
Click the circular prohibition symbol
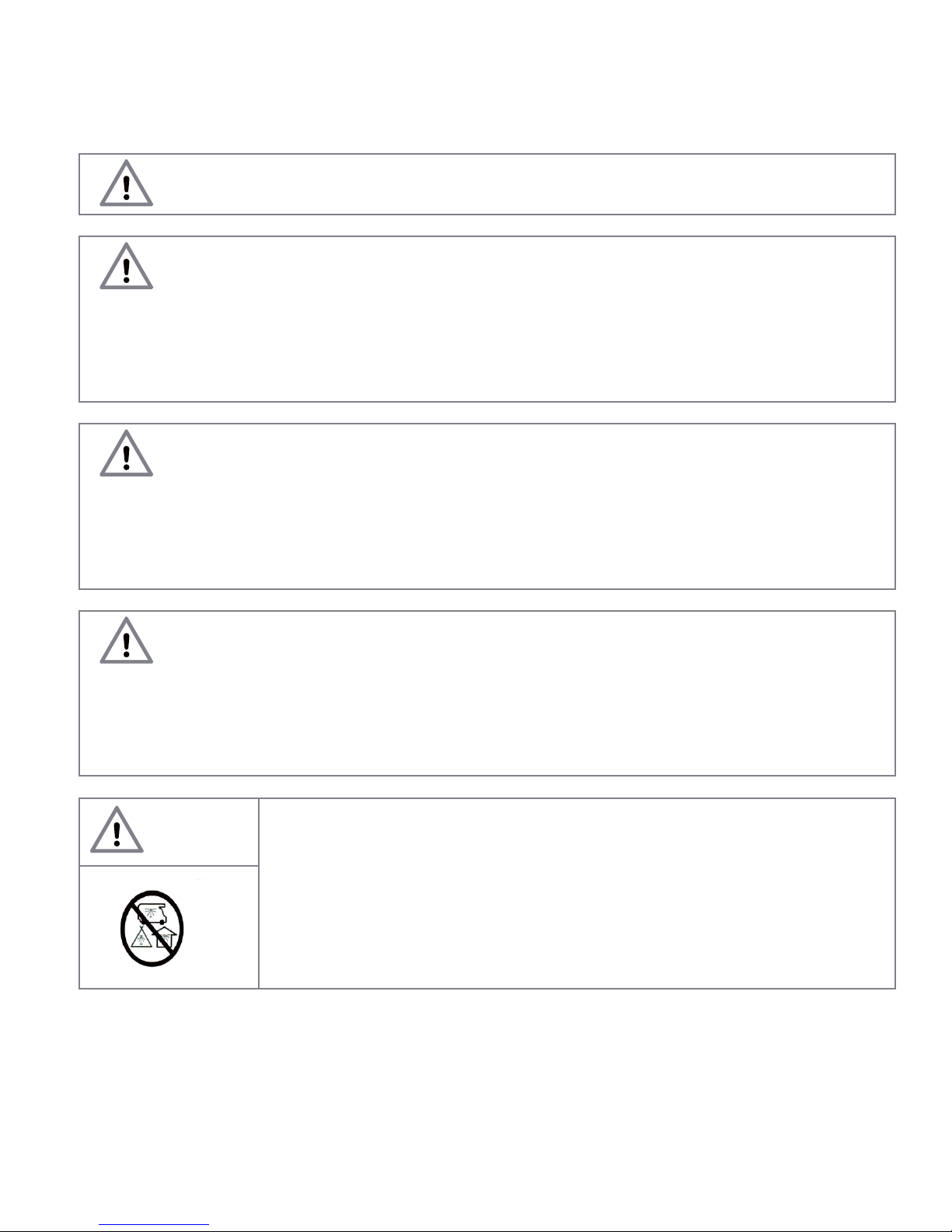(152, 928)
